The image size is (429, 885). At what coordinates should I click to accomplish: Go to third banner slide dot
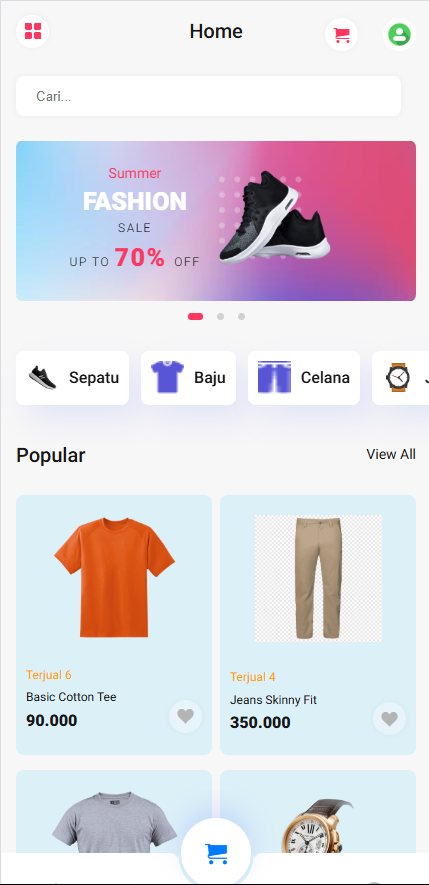241,317
